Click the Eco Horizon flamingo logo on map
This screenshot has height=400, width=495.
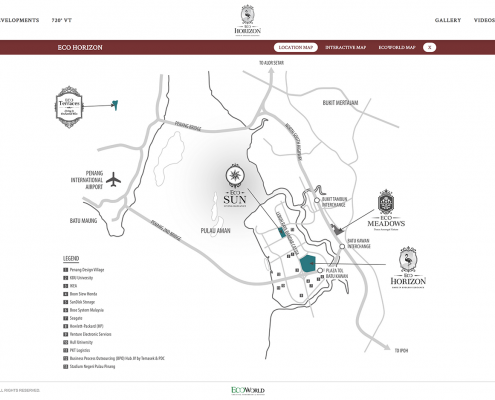point(408,267)
